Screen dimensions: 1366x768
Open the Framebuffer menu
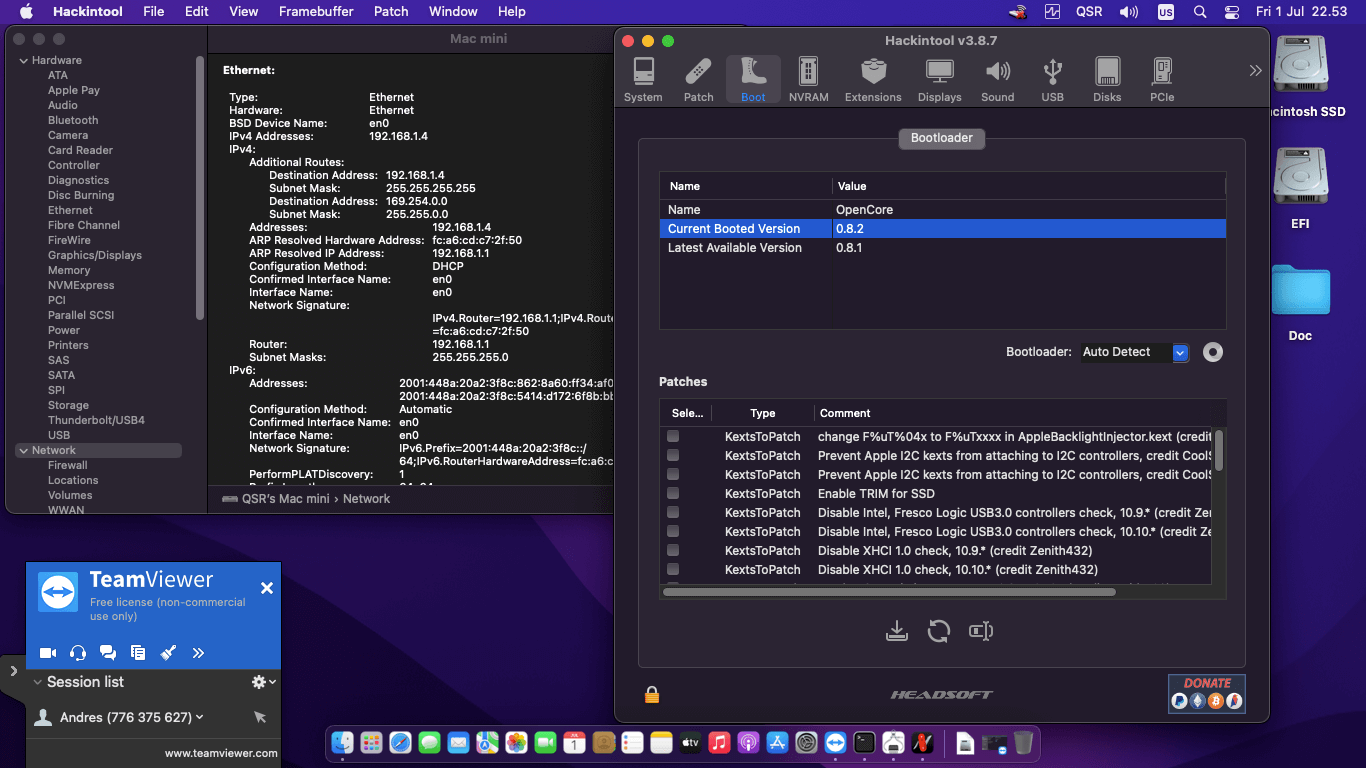pos(316,11)
